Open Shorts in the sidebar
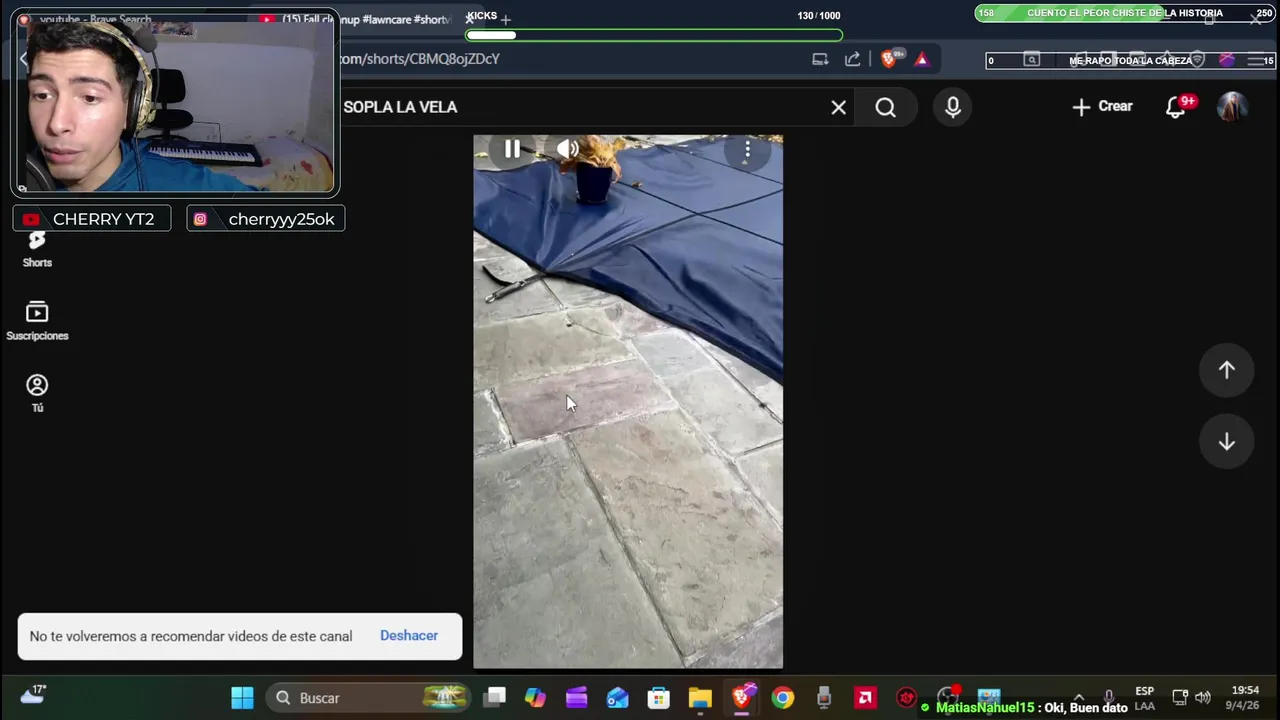This screenshot has height=720, width=1280. pyautogui.click(x=37, y=249)
